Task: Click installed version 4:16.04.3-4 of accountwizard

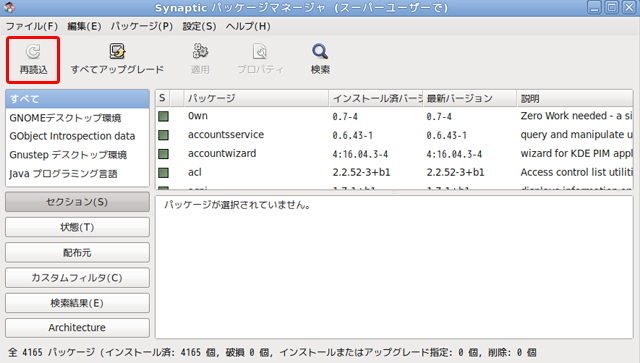Action: point(360,154)
